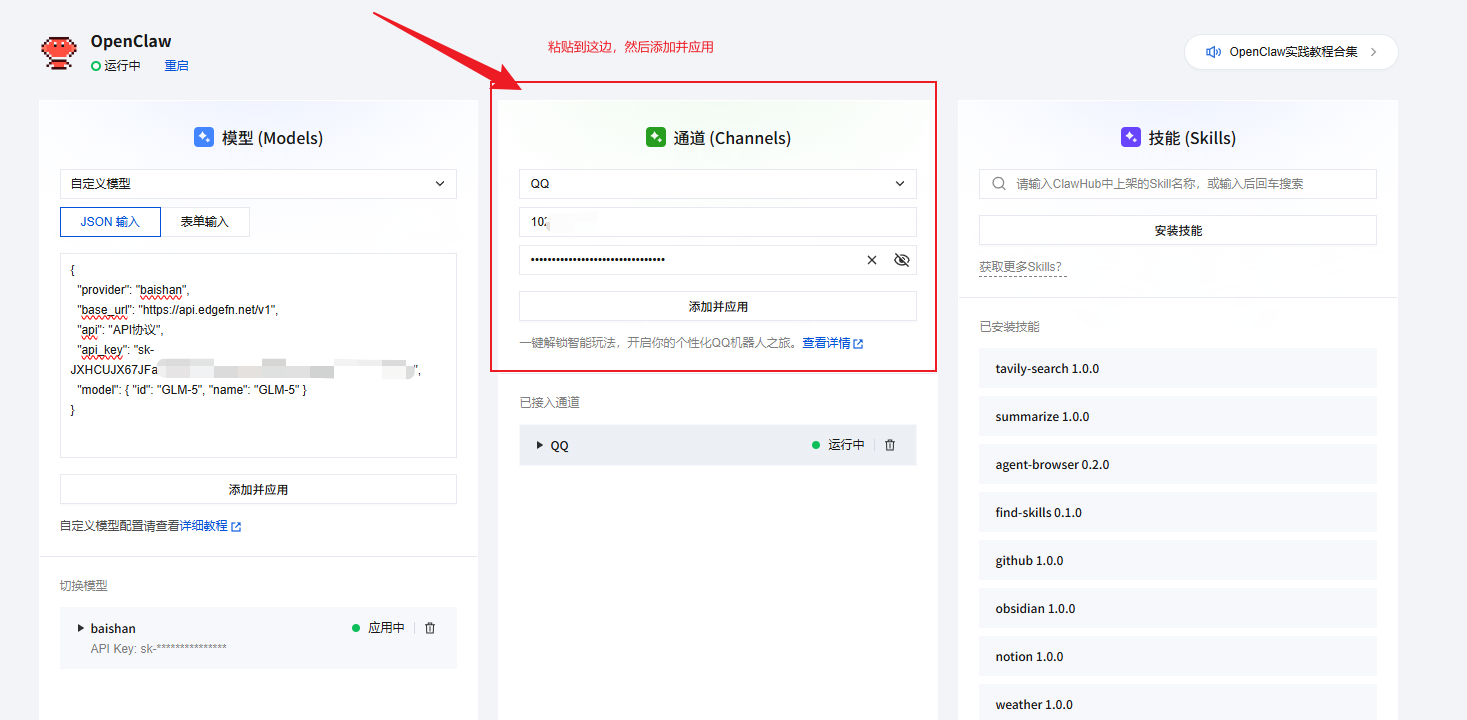Delete the connected QQ channel
Screen dimensions: 1467x720
click(x=890, y=445)
